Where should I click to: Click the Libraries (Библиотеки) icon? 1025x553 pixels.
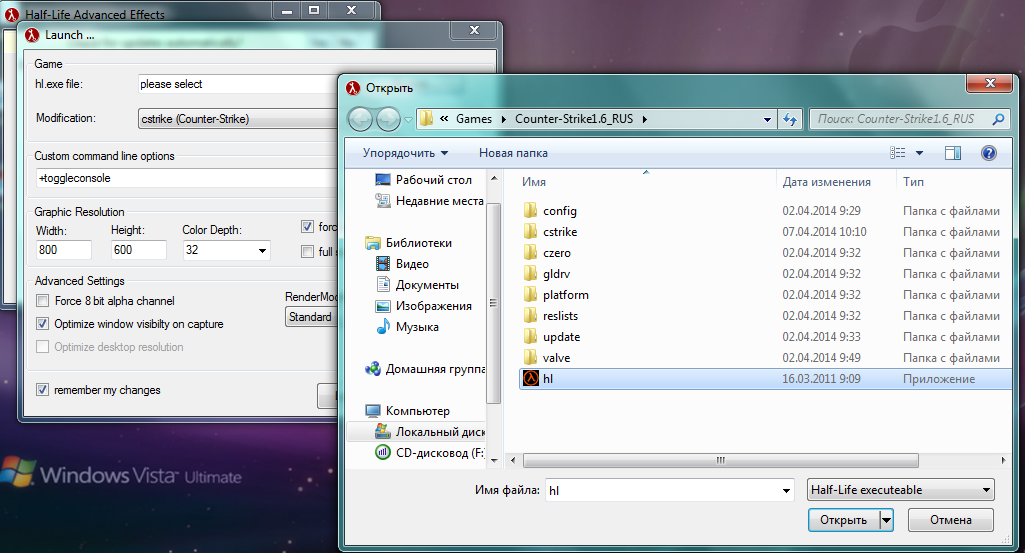click(x=373, y=243)
